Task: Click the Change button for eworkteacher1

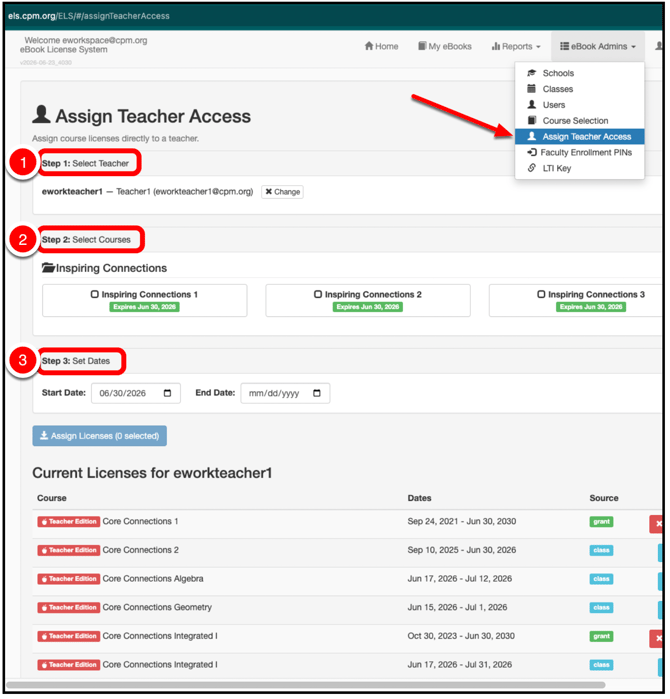Action: (x=284, y=193)
